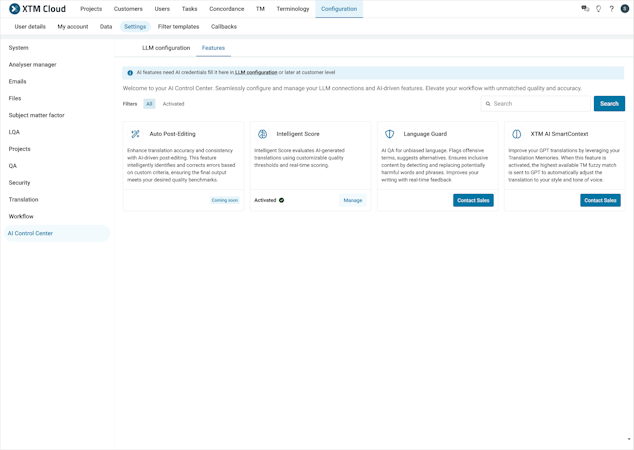Focus the Search input field
Screen dimensions: 634x450
click(x=535, y=104)
